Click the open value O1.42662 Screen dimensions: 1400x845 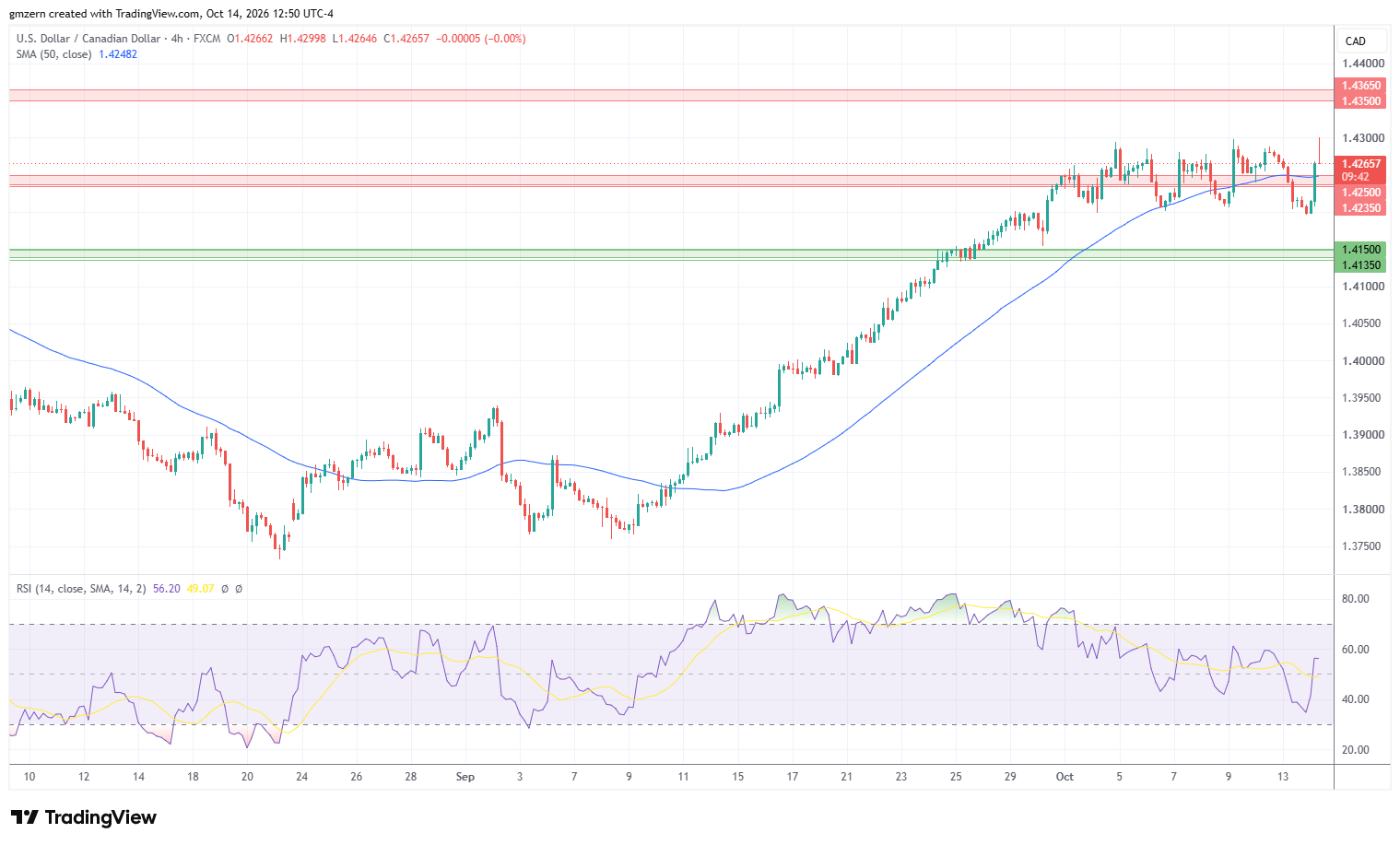250,39
